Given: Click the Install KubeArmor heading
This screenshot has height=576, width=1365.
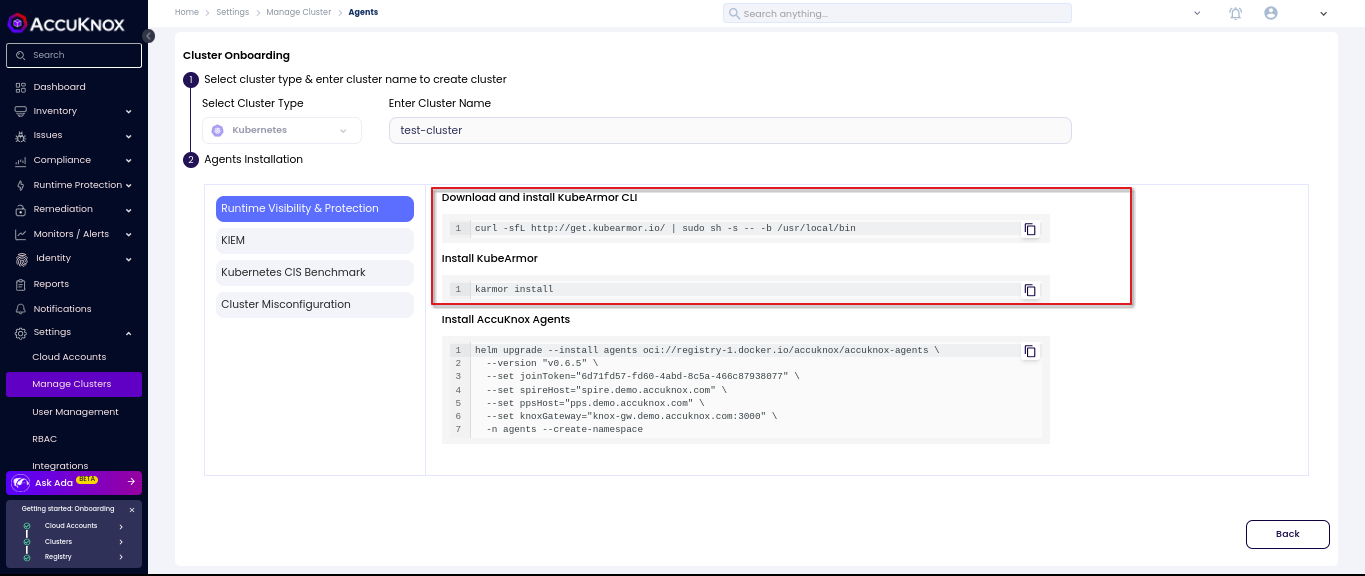Looking at the screenshot, I should pyautogui.click(x=490, y=259).
